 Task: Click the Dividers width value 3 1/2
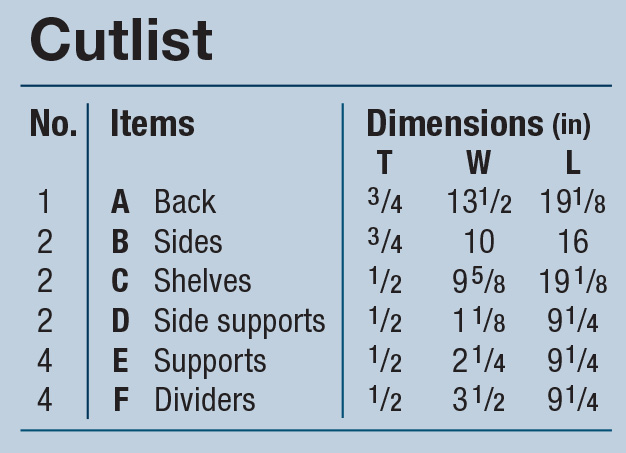478,400
